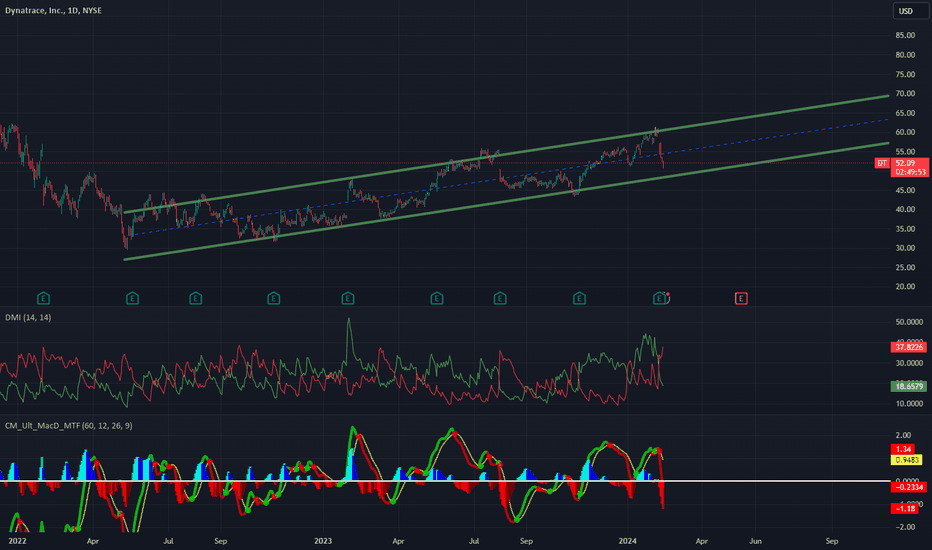Open the February 2023 earnings marker
Image resolution: width=932 pixels, height=550 pixels.
click(x=348, y=298)
